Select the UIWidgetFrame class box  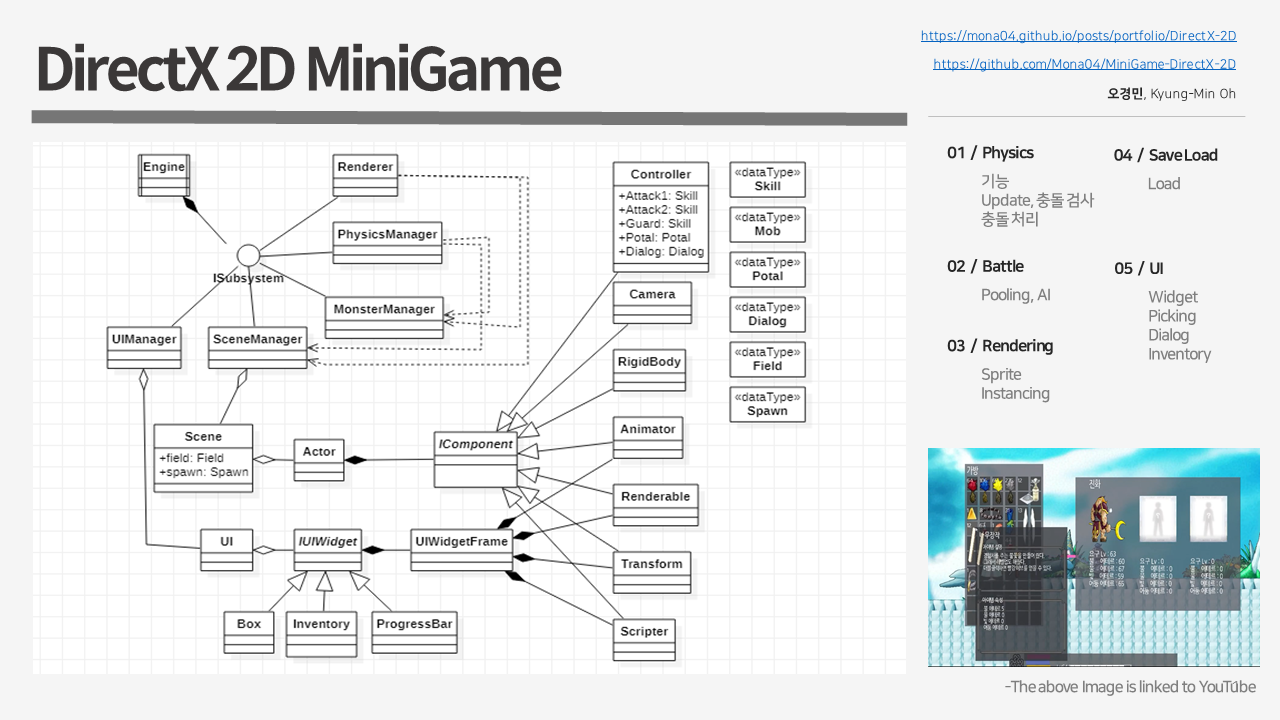pyautogui.click(x=462, y=550)
